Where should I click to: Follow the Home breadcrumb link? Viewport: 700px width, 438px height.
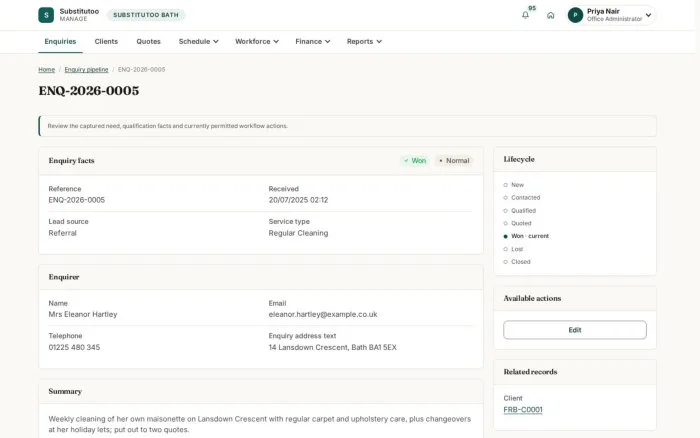tap(46, 70)
